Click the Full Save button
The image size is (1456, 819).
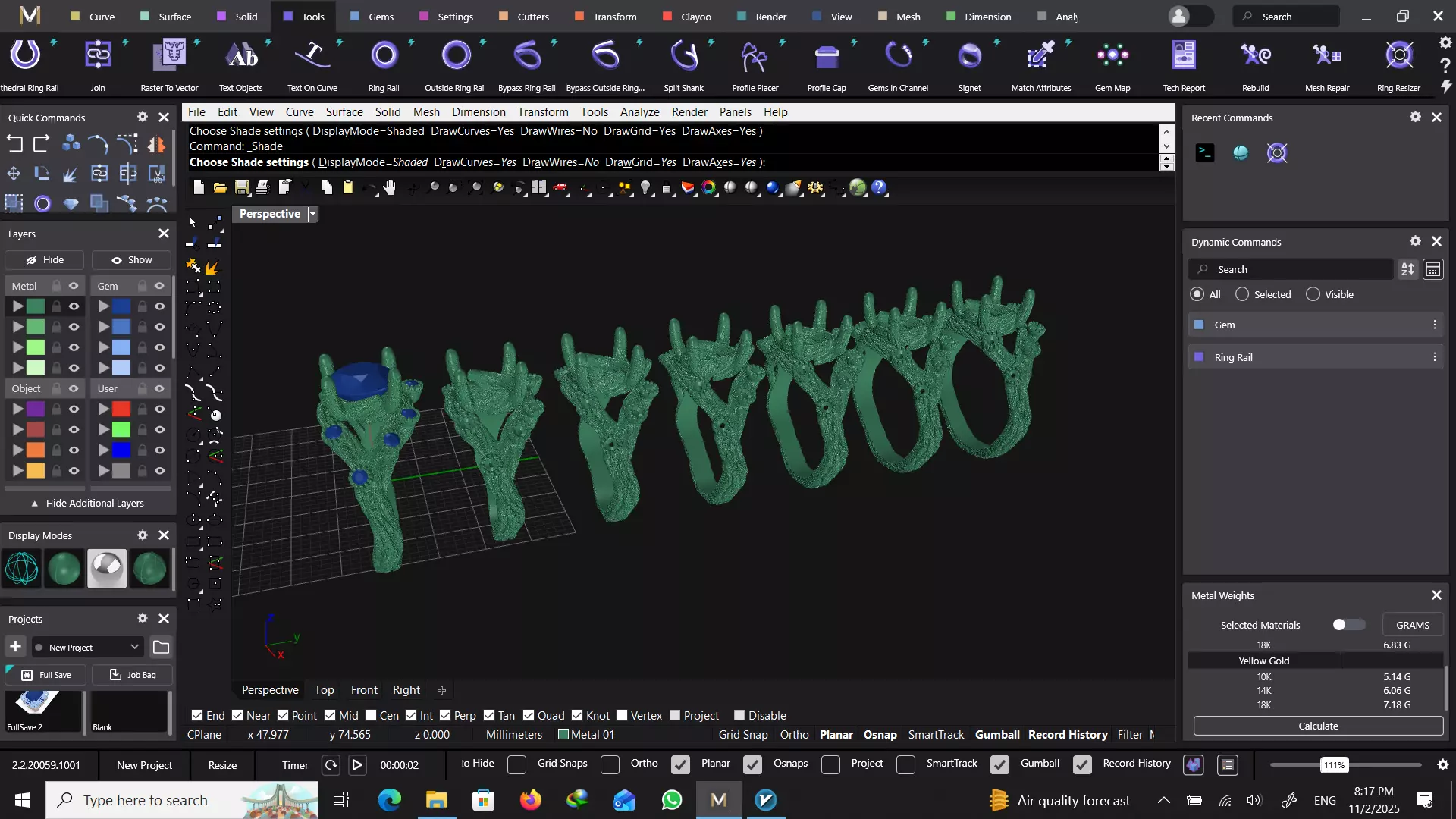point(45,674)
